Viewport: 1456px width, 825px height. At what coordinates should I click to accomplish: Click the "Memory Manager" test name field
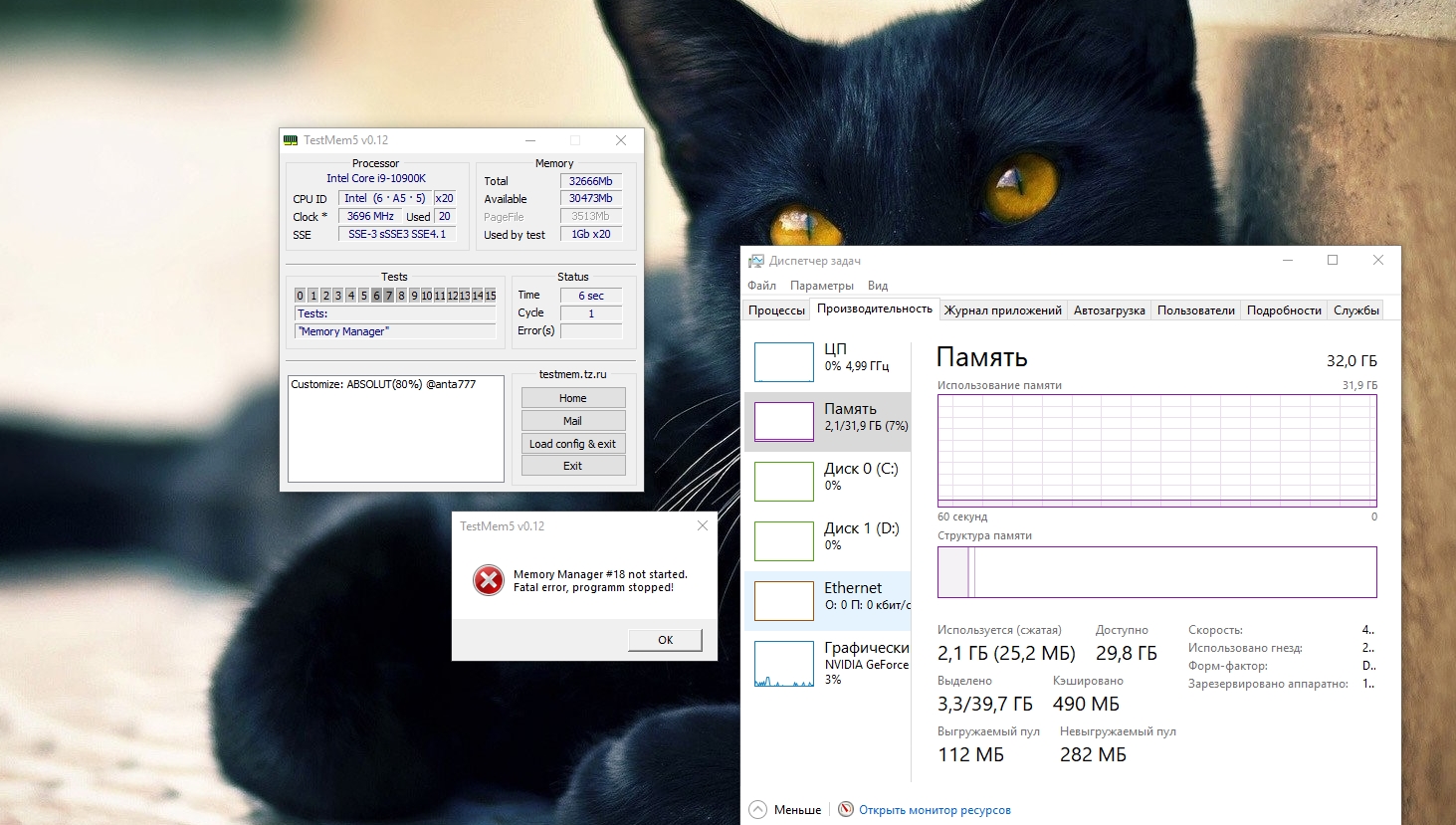click(x=395, y=331)
